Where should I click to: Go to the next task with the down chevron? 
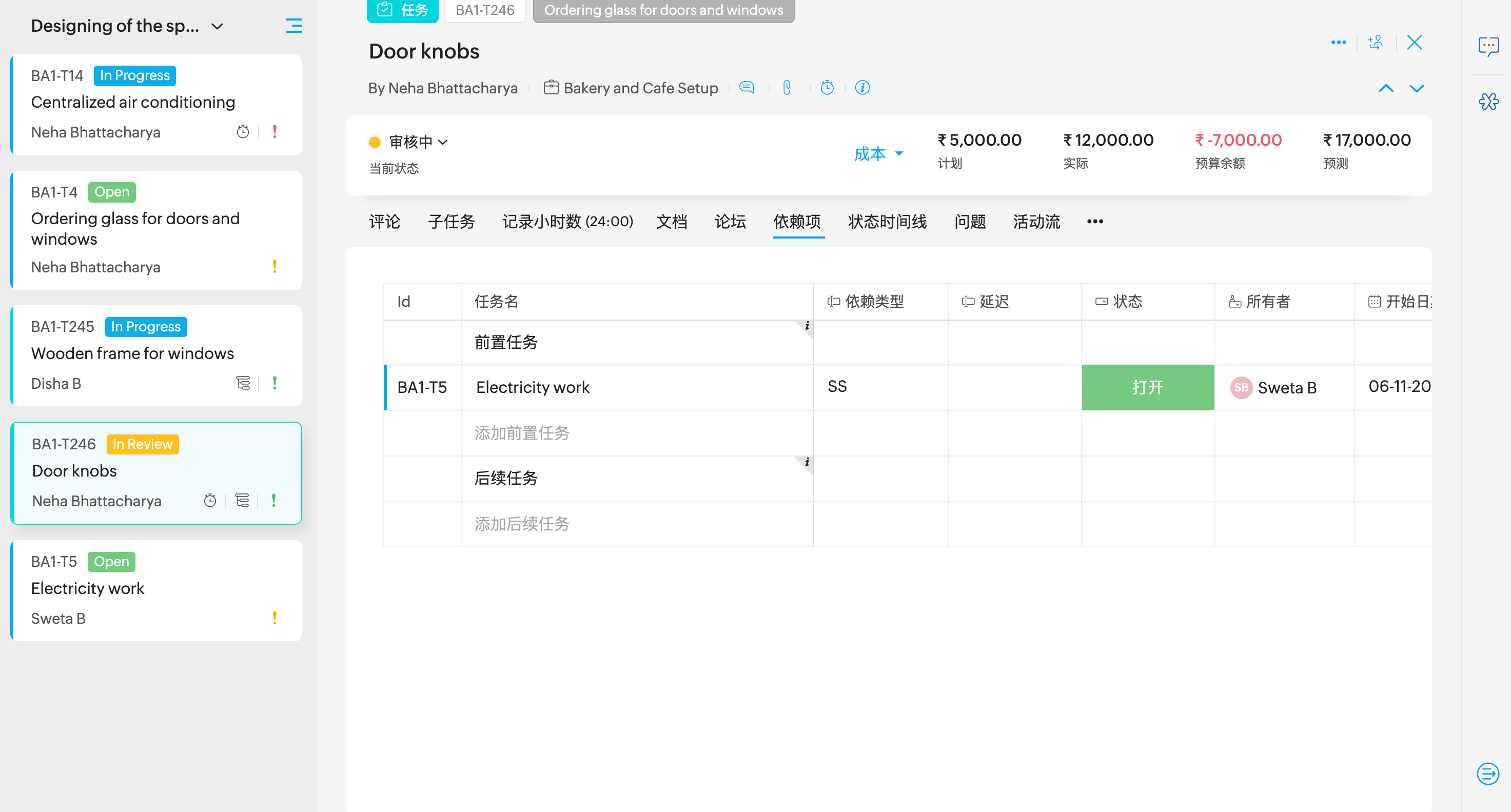pos(1416,89)
